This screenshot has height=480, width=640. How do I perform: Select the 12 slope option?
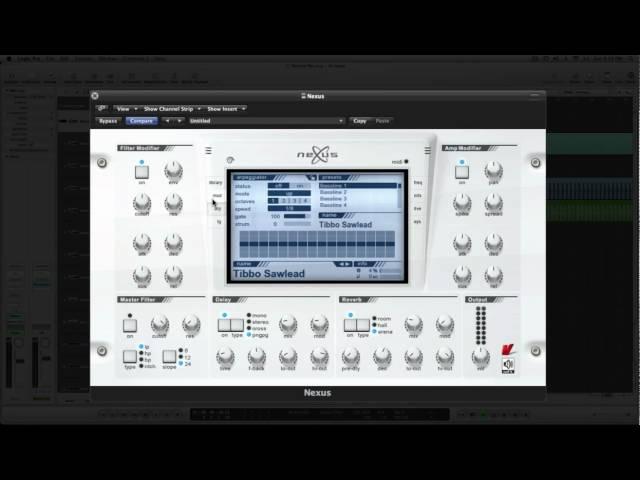tap(184, 357)
